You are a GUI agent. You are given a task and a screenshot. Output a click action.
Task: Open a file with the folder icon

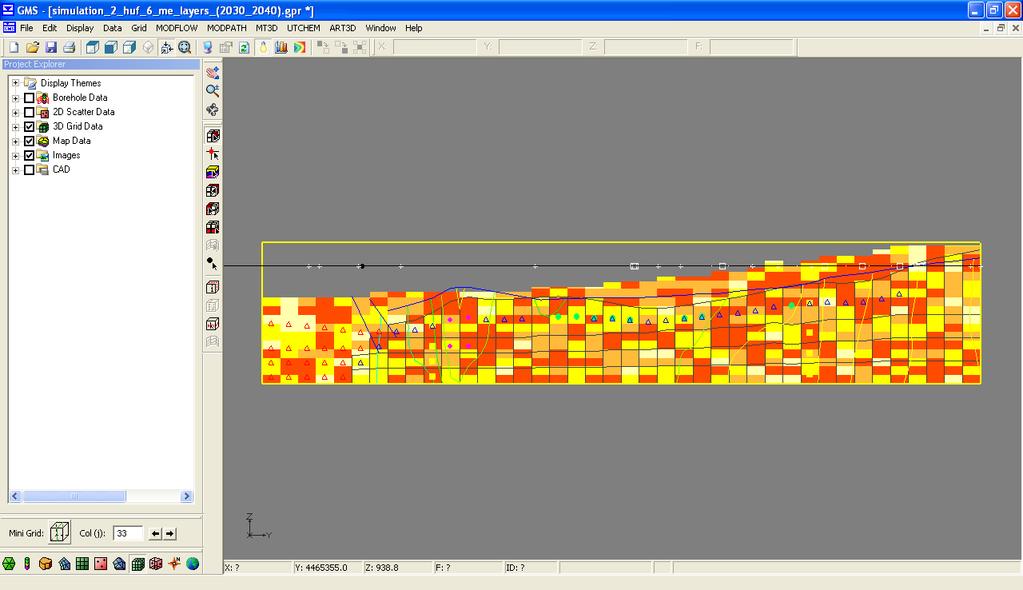[x=32, y=47]
